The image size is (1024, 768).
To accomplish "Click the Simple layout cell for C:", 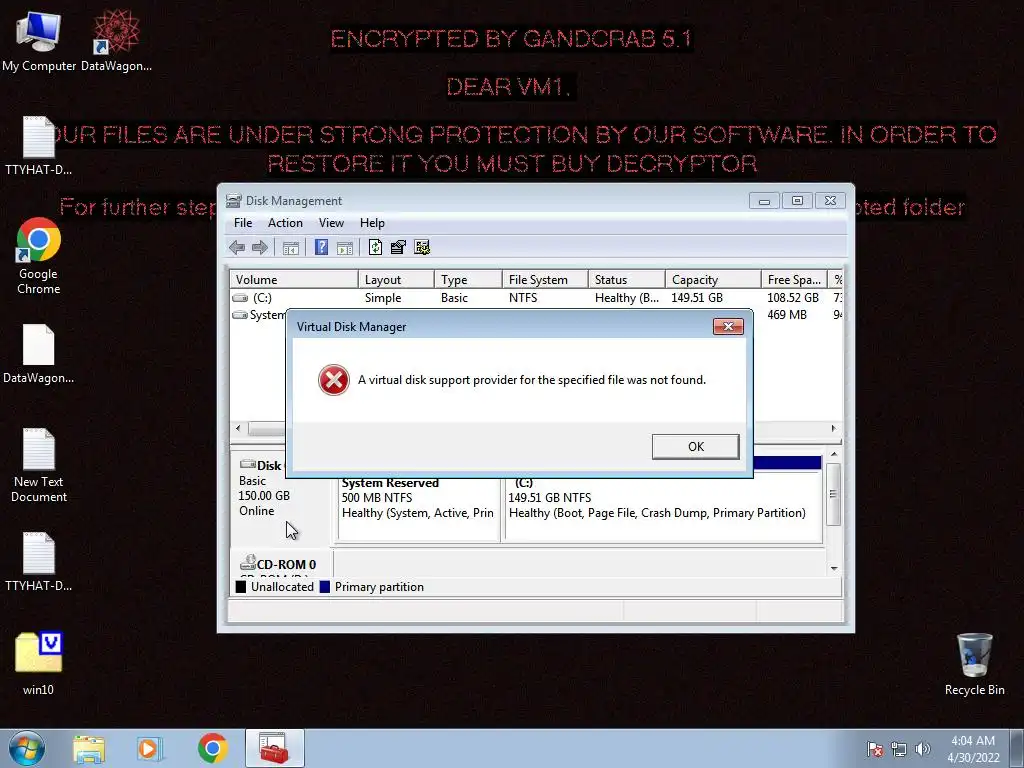I will (x=383, y=298).
